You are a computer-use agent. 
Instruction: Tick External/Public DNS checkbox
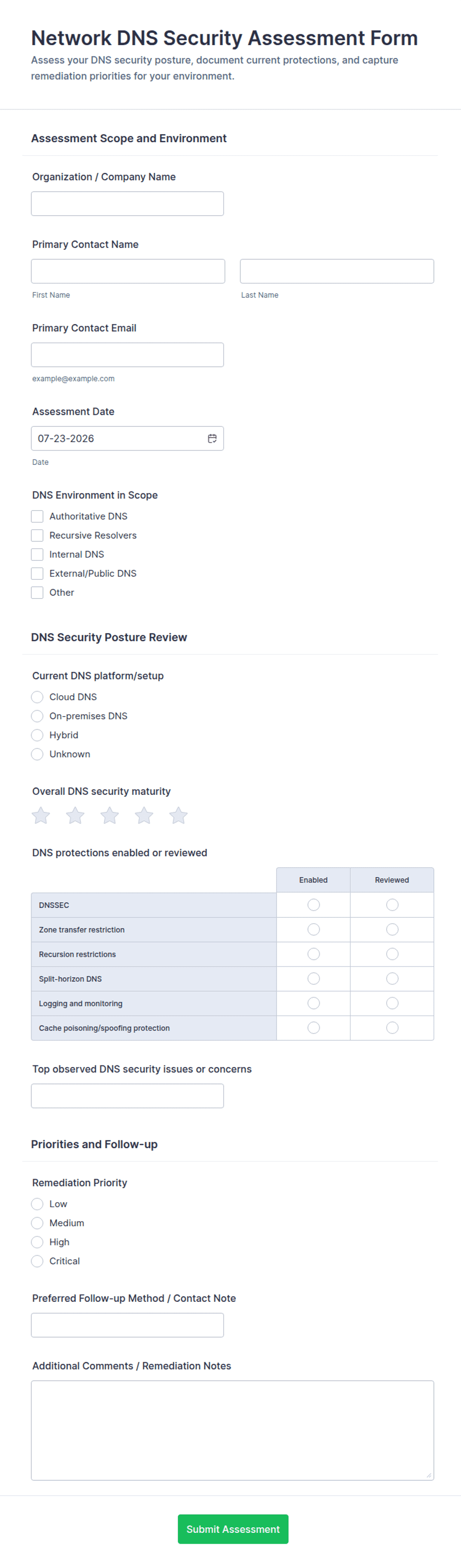click(x=37, y=573)
